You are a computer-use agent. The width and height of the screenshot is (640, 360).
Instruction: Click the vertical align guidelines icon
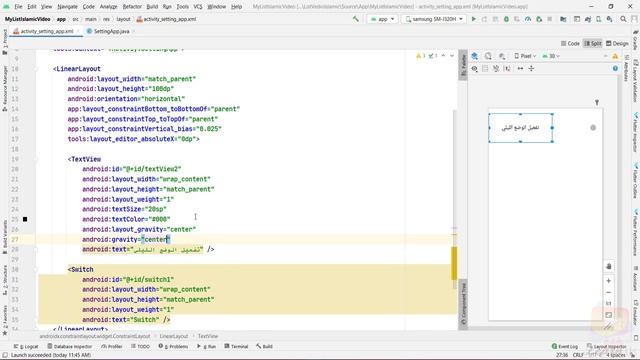[531, 69]
